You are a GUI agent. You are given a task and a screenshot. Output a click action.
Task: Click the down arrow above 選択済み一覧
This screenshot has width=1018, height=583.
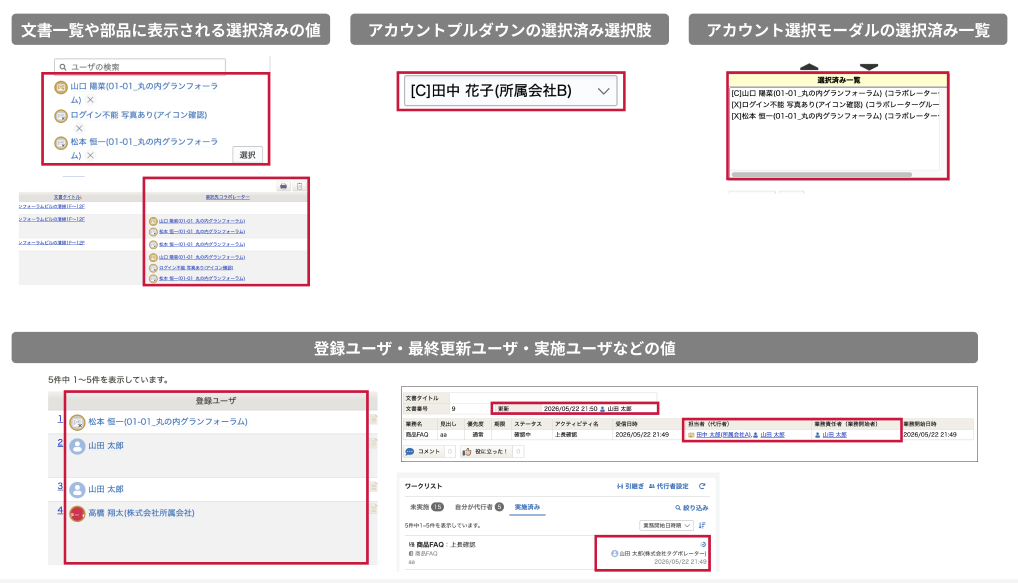[869, 66]
